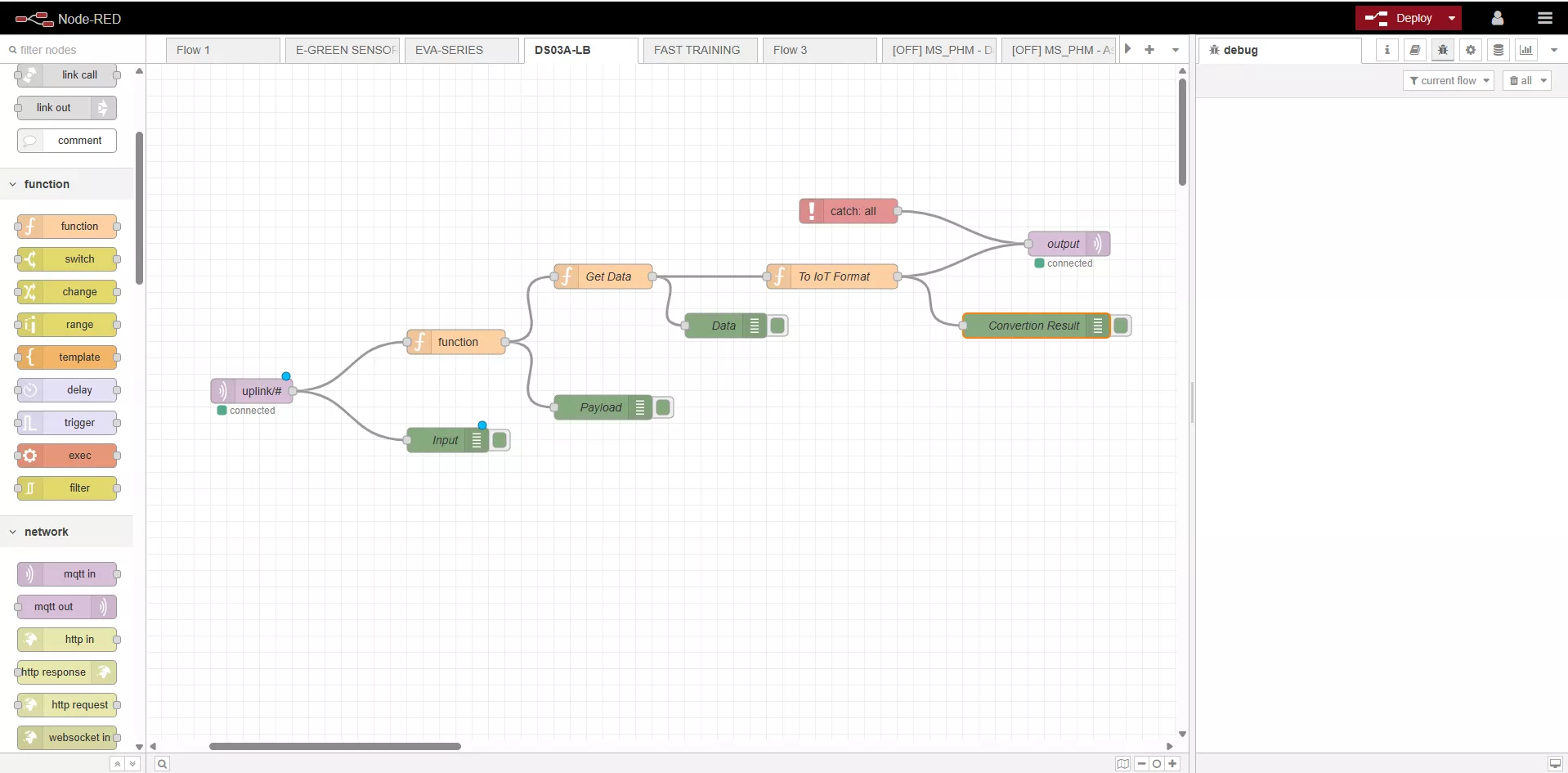Click search flows magnifier icon

tap(162, 764)
